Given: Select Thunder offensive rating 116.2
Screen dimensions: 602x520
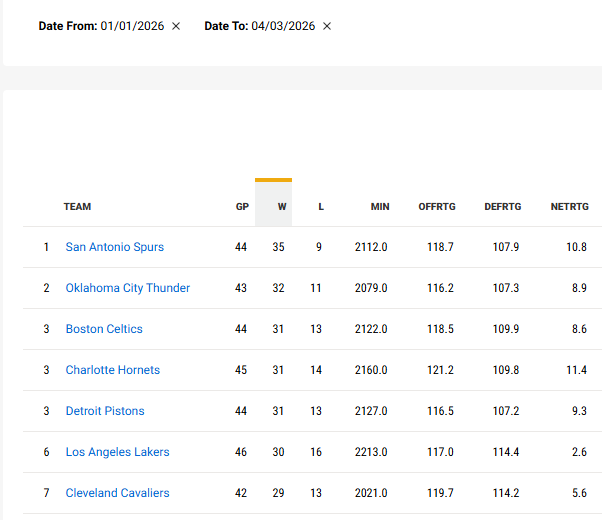Looking at the screenshot, I should click(x=440, y=288).
